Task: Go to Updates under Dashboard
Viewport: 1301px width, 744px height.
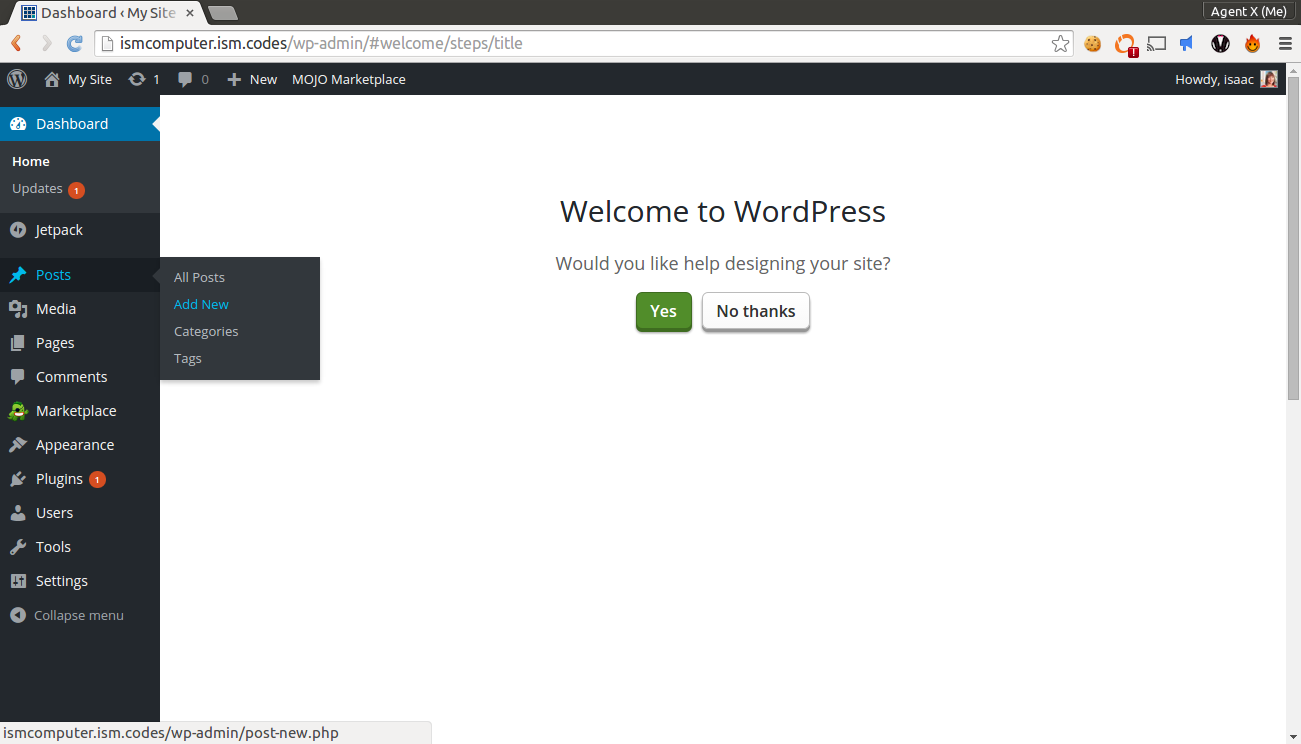Action: pos(37,188)
